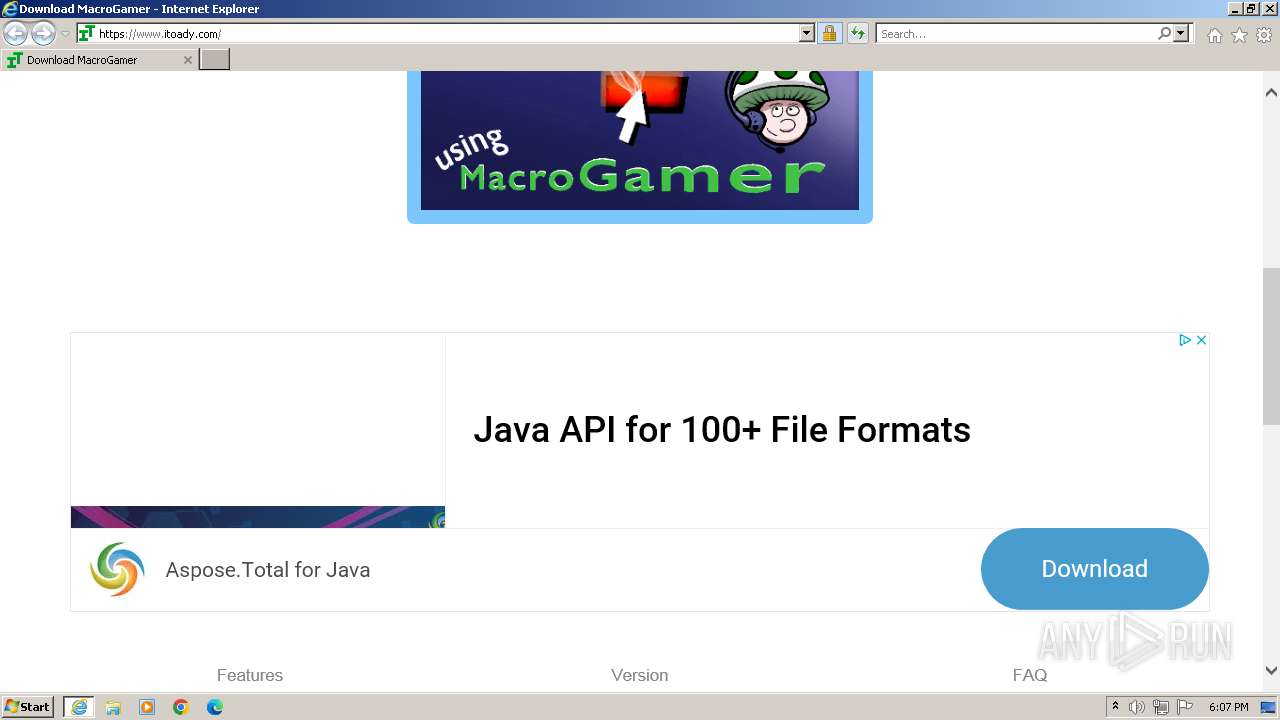The image size is (1280, 720).
Task: Minimize the Internet Explorer window
Action: [1235, 8]
